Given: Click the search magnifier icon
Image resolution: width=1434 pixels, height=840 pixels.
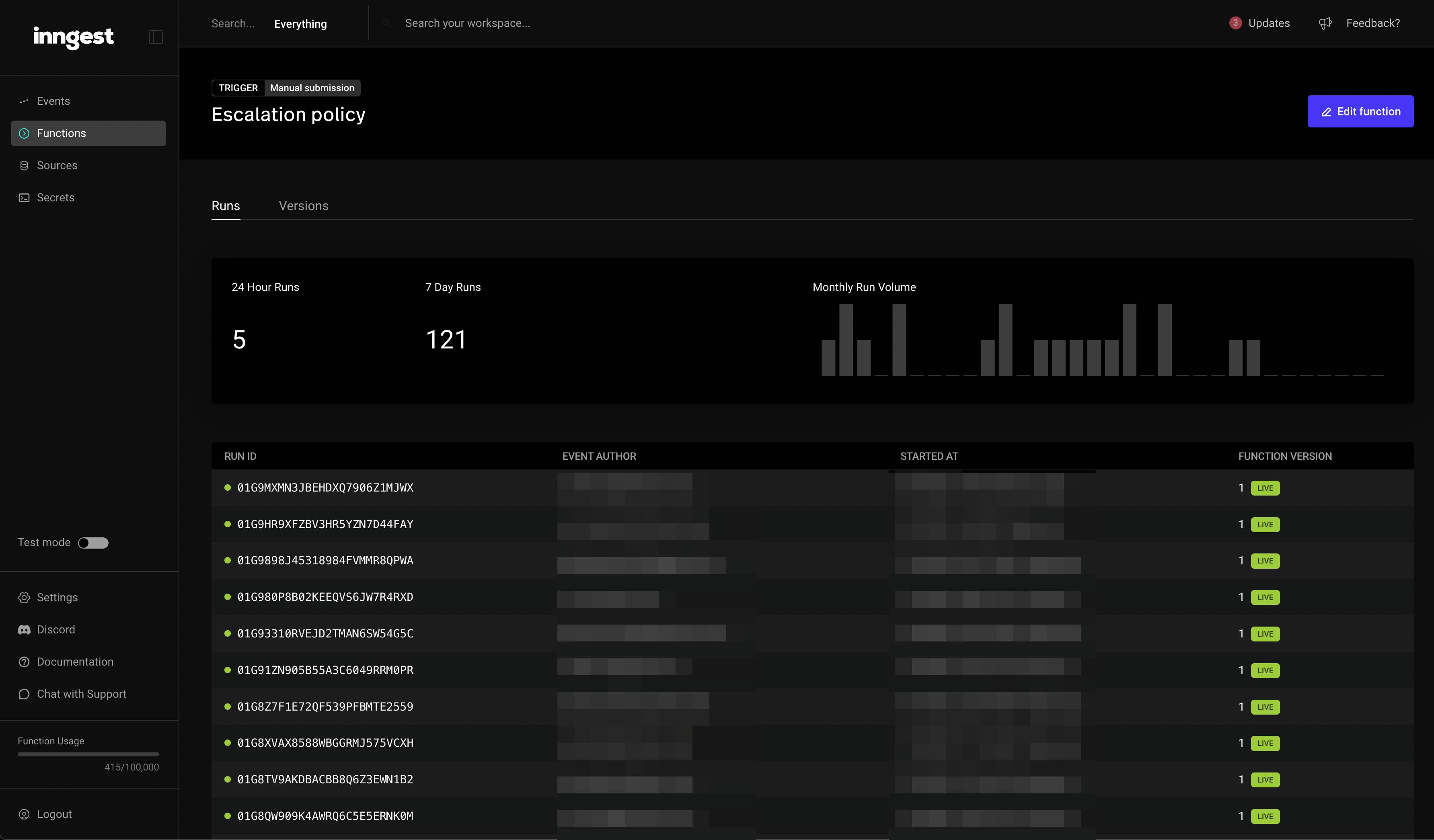Looking at the screenshot, I should [x=386, y=23].
